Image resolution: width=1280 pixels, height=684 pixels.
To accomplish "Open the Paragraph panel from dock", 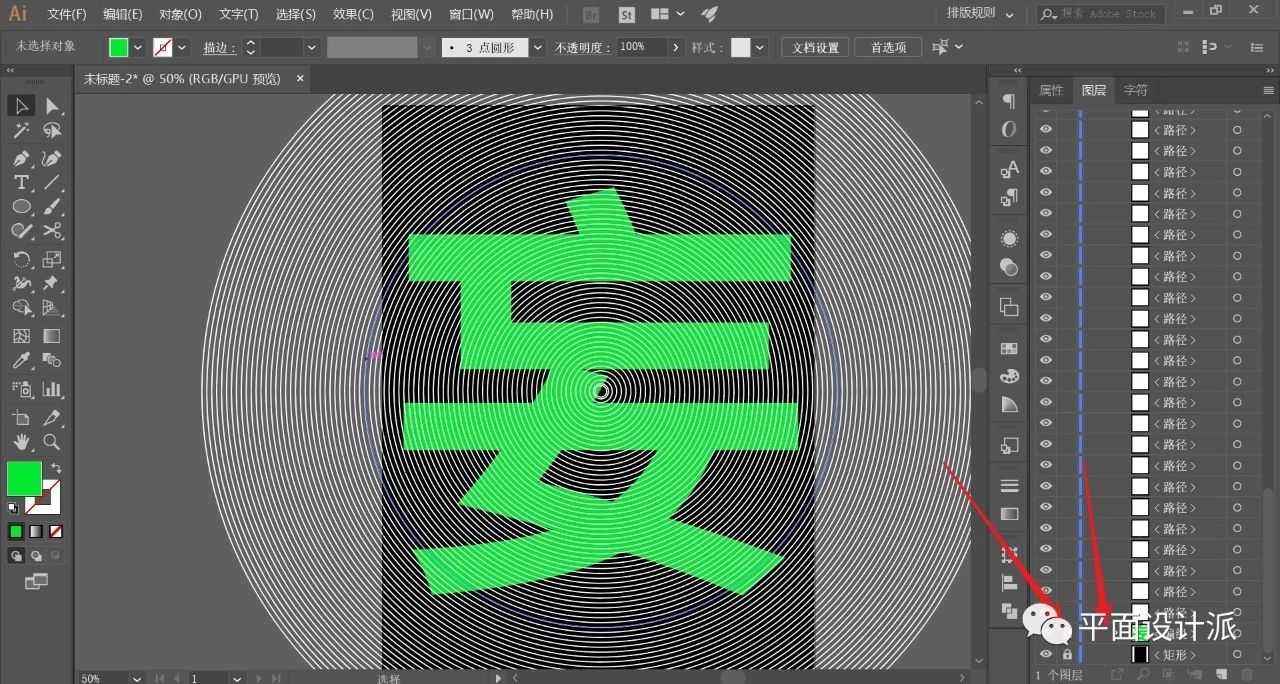I will [x=1009, y=101].
